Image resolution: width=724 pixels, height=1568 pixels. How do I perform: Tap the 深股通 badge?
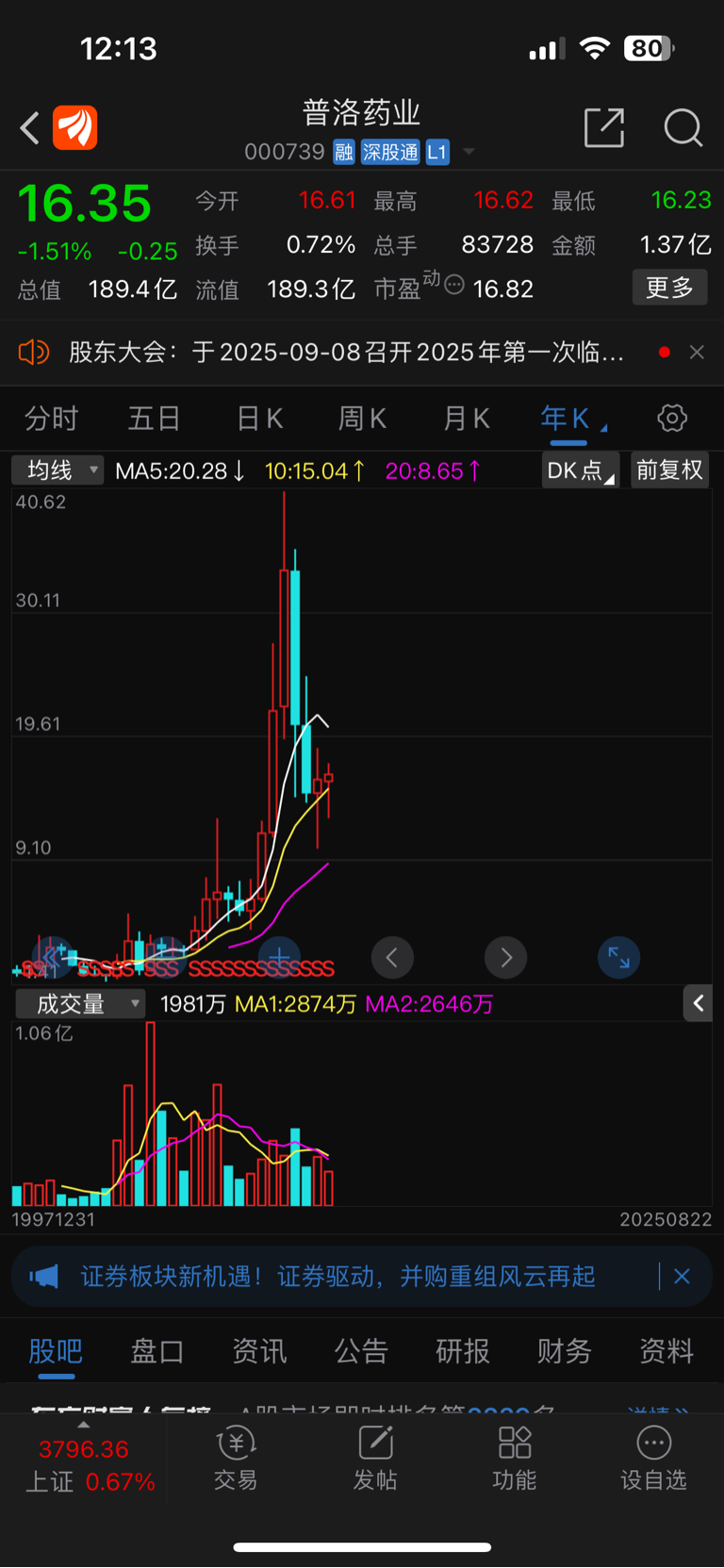point(390,152)
